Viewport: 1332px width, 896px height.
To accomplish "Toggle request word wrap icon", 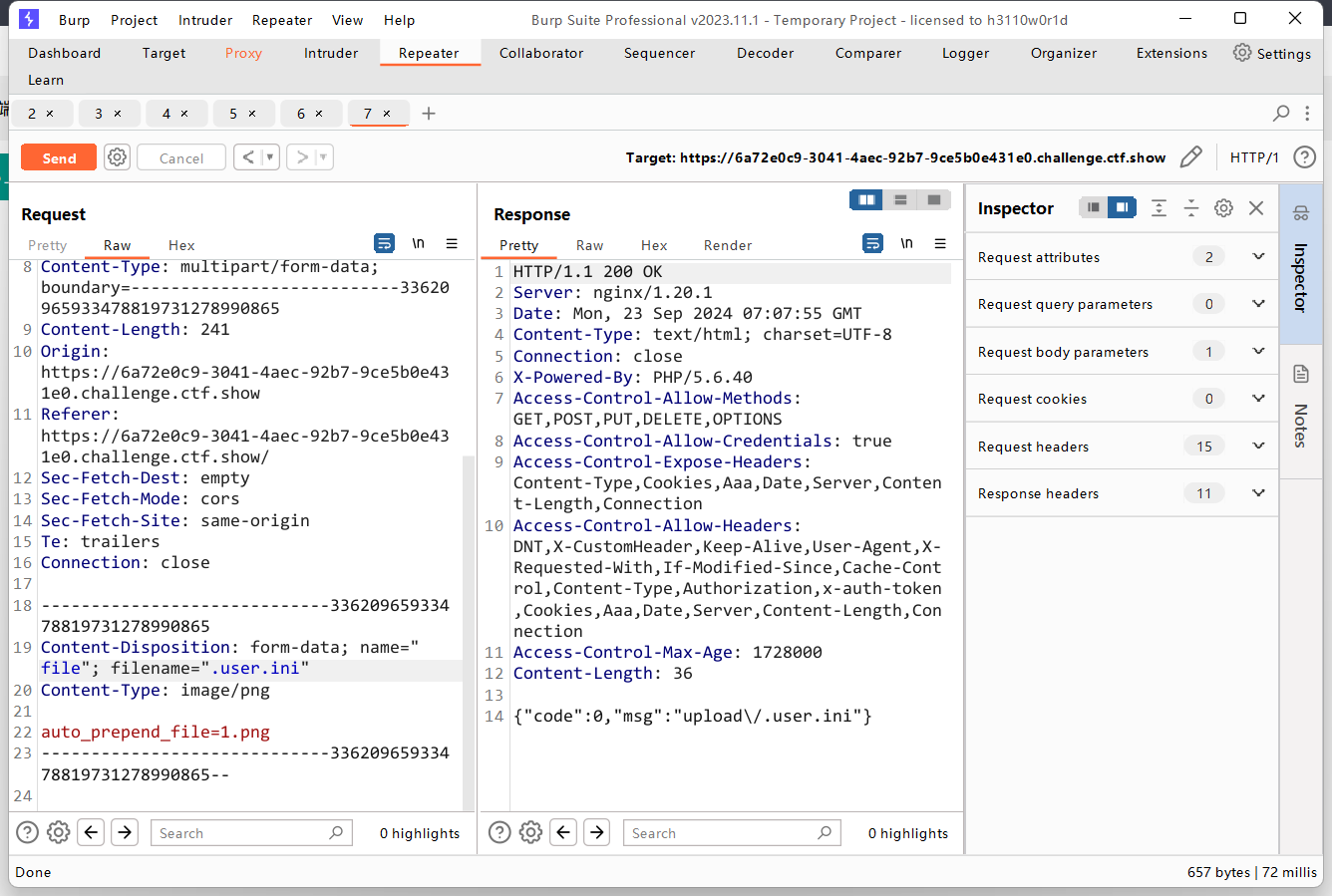I will point(384,243).
